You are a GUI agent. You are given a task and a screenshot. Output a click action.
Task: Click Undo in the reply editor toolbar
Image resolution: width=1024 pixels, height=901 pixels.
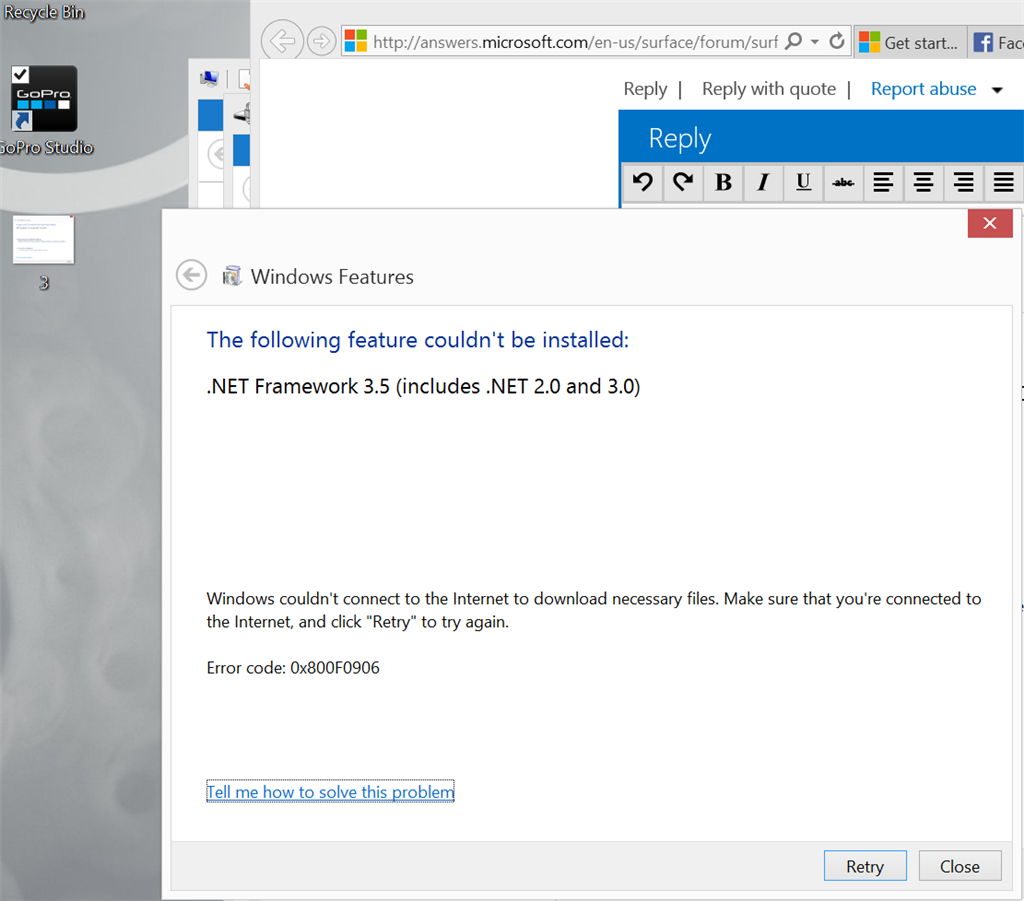[x=643, y=182]
